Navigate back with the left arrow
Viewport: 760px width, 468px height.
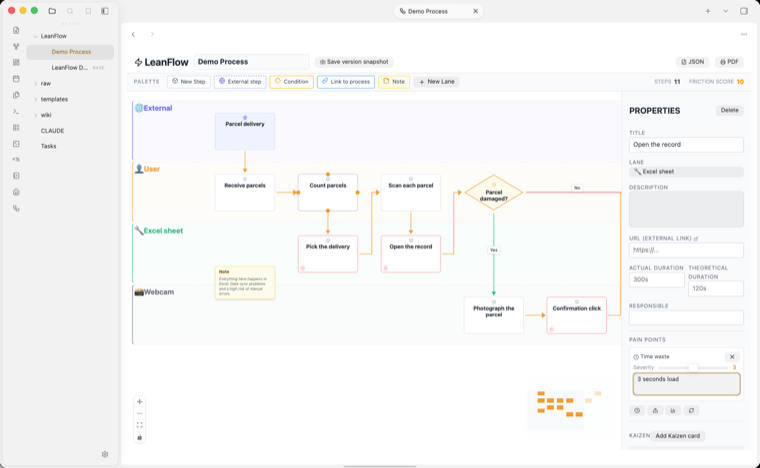(133, 34)
